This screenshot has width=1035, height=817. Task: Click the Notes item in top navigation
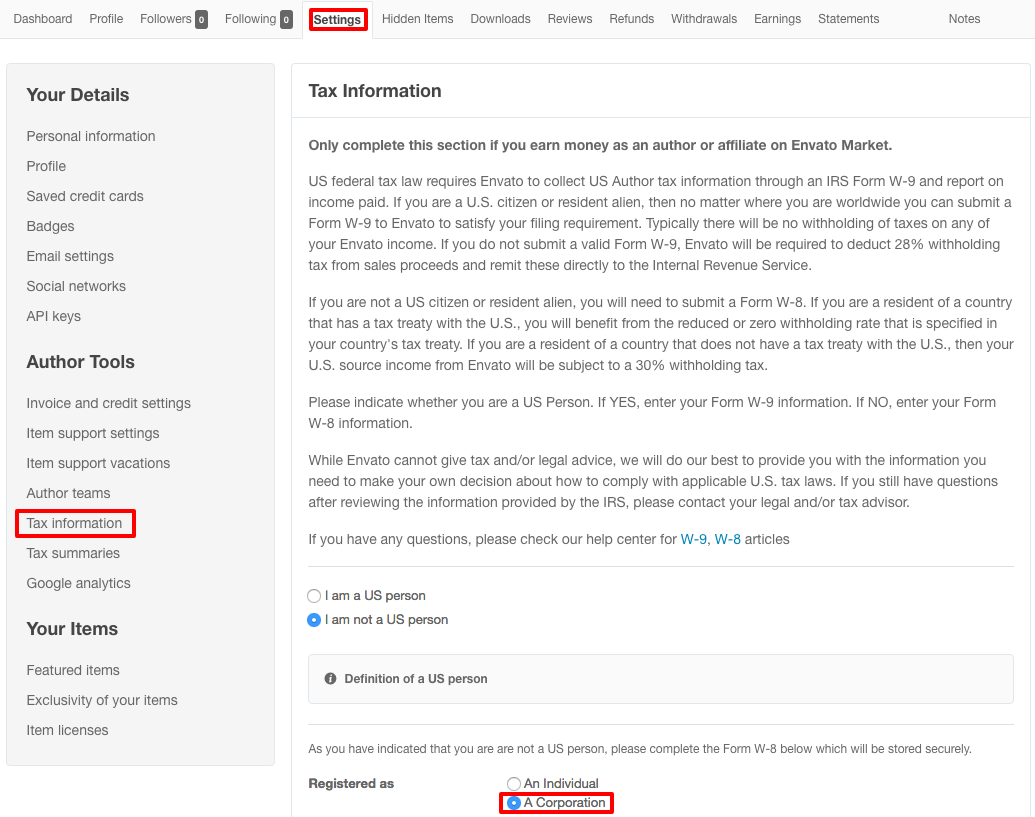(x=964, y=19)
